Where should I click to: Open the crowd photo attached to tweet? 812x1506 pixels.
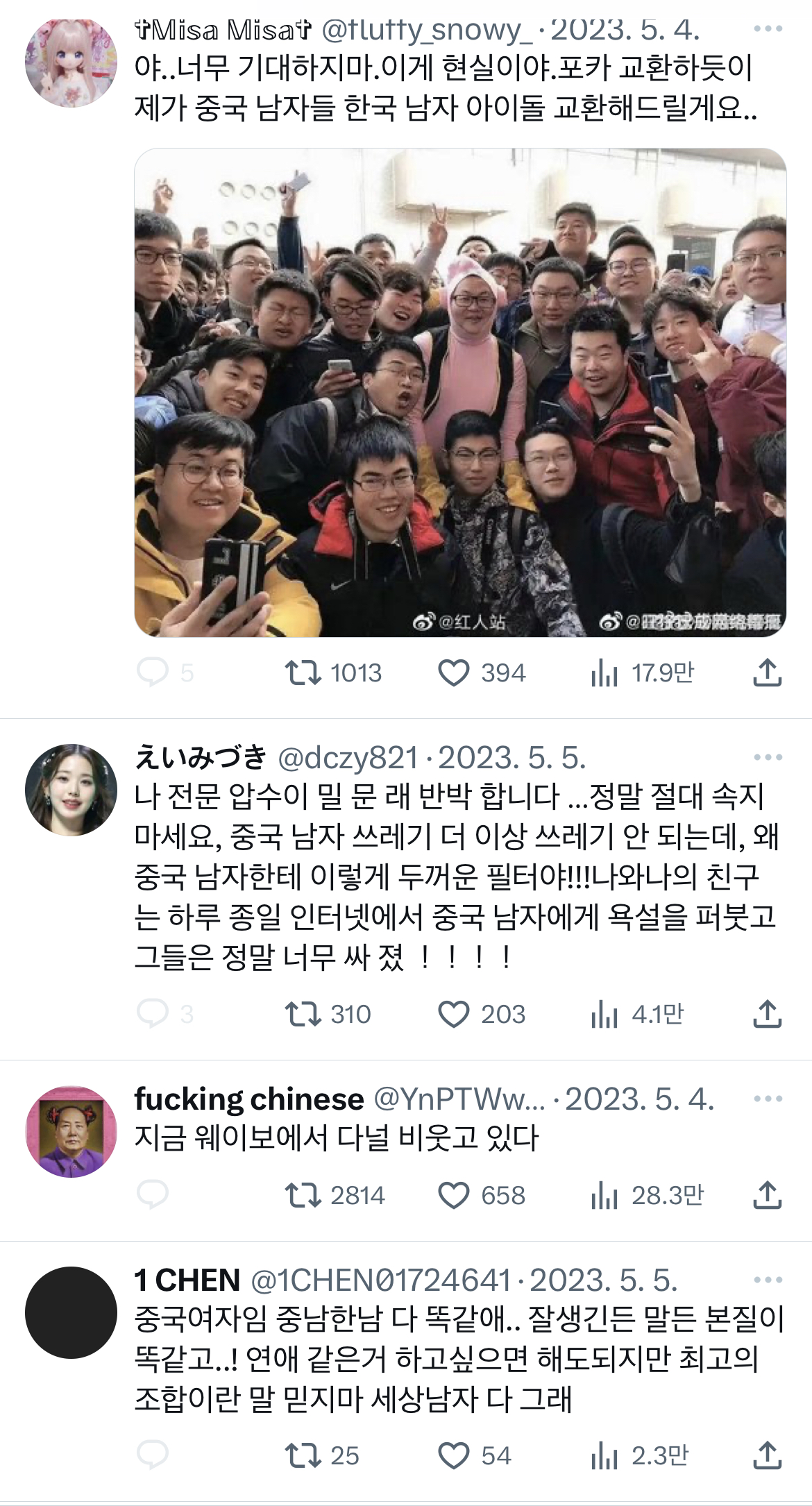point(460,392)
